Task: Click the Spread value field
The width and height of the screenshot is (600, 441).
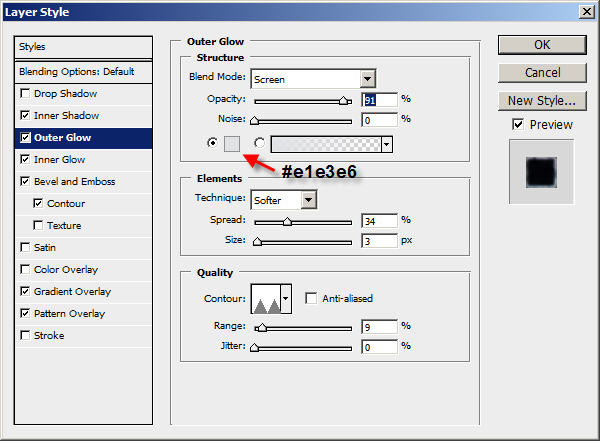Action: pos(380,221)
